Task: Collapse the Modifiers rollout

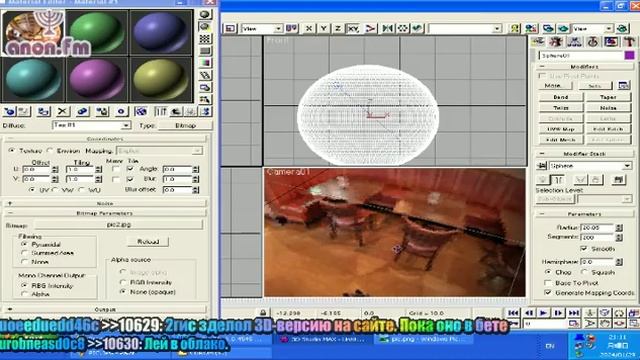Action: pos(584,67)
